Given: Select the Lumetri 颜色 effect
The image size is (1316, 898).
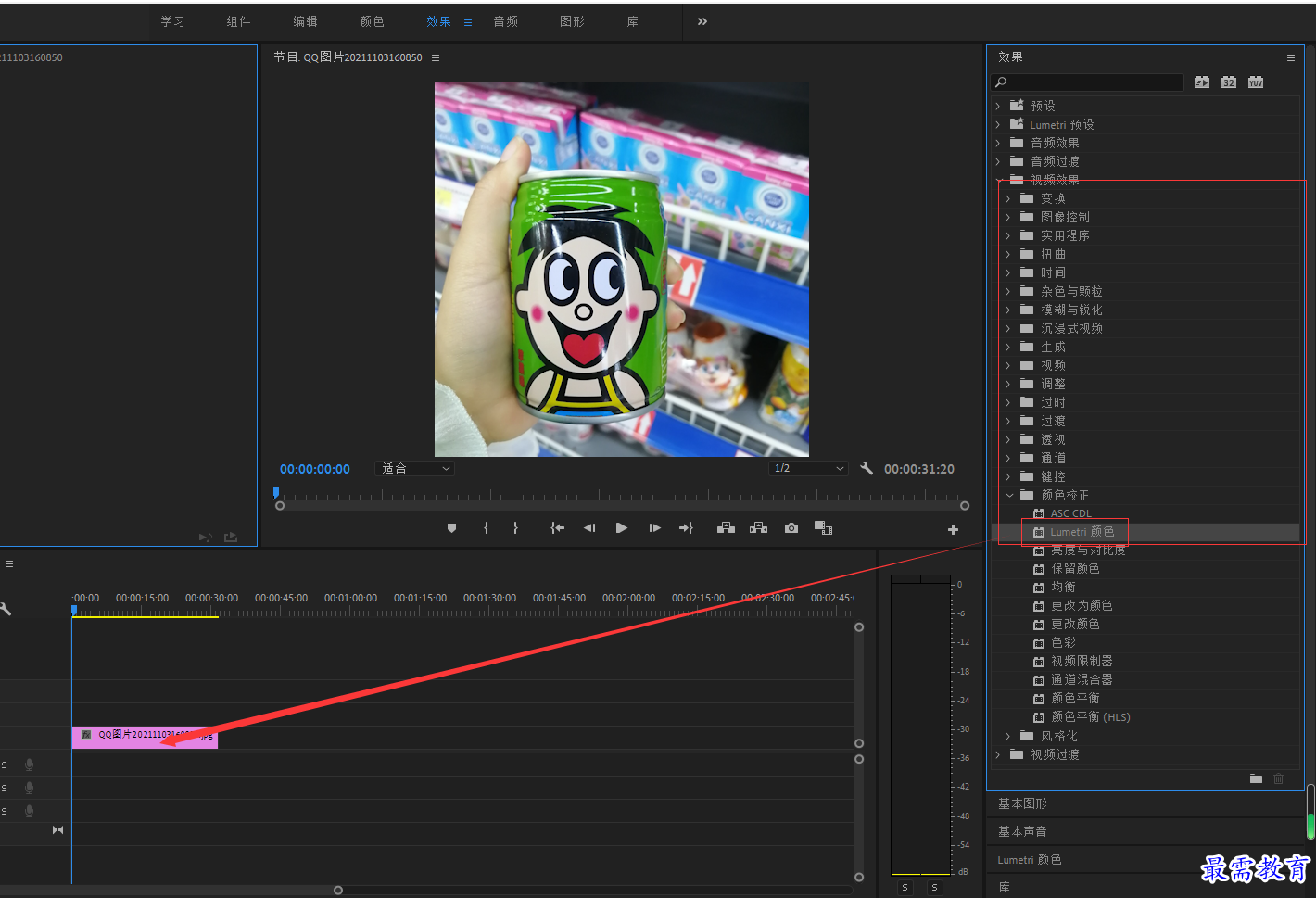Looking at the screenshot, I should click(x=1082, y=532).
